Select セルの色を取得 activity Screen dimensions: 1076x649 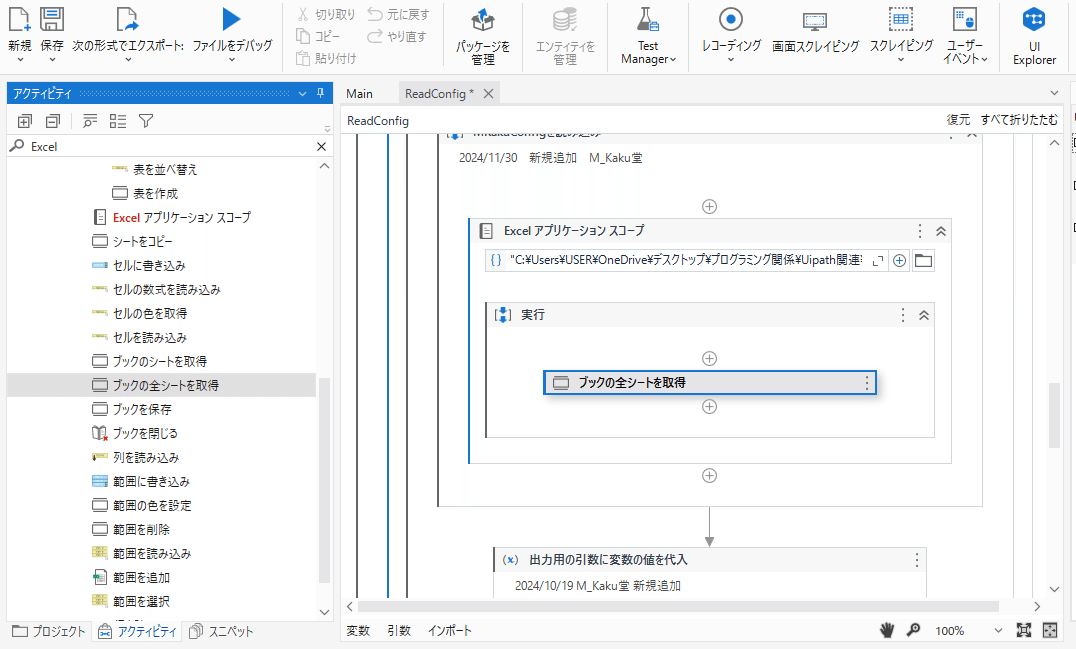tap(140, 314)
